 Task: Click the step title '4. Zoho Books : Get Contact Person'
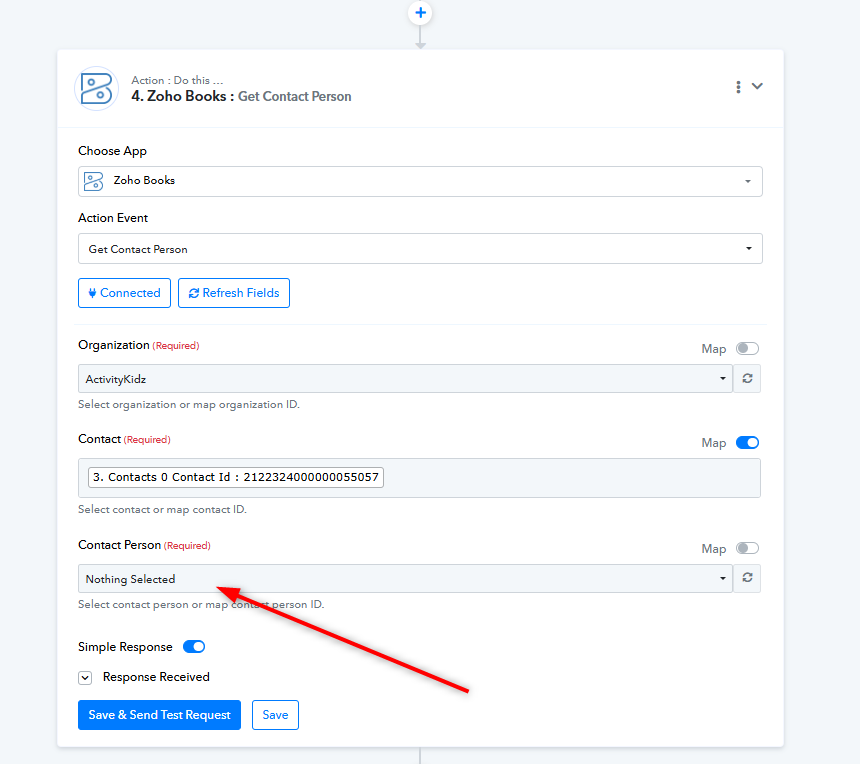pyautogui.click(x=241, y=97)
